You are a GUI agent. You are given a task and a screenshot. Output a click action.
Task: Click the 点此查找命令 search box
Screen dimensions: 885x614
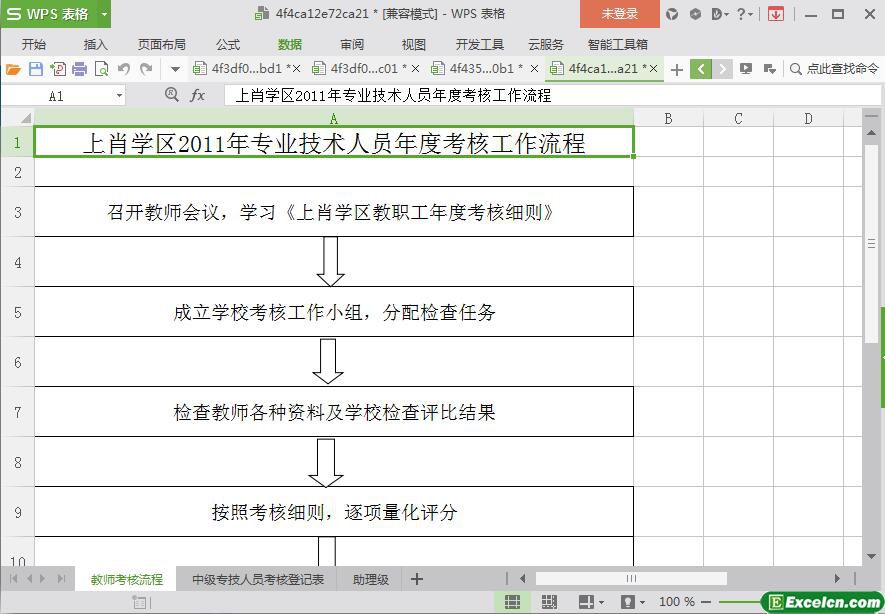pos(835,69)
